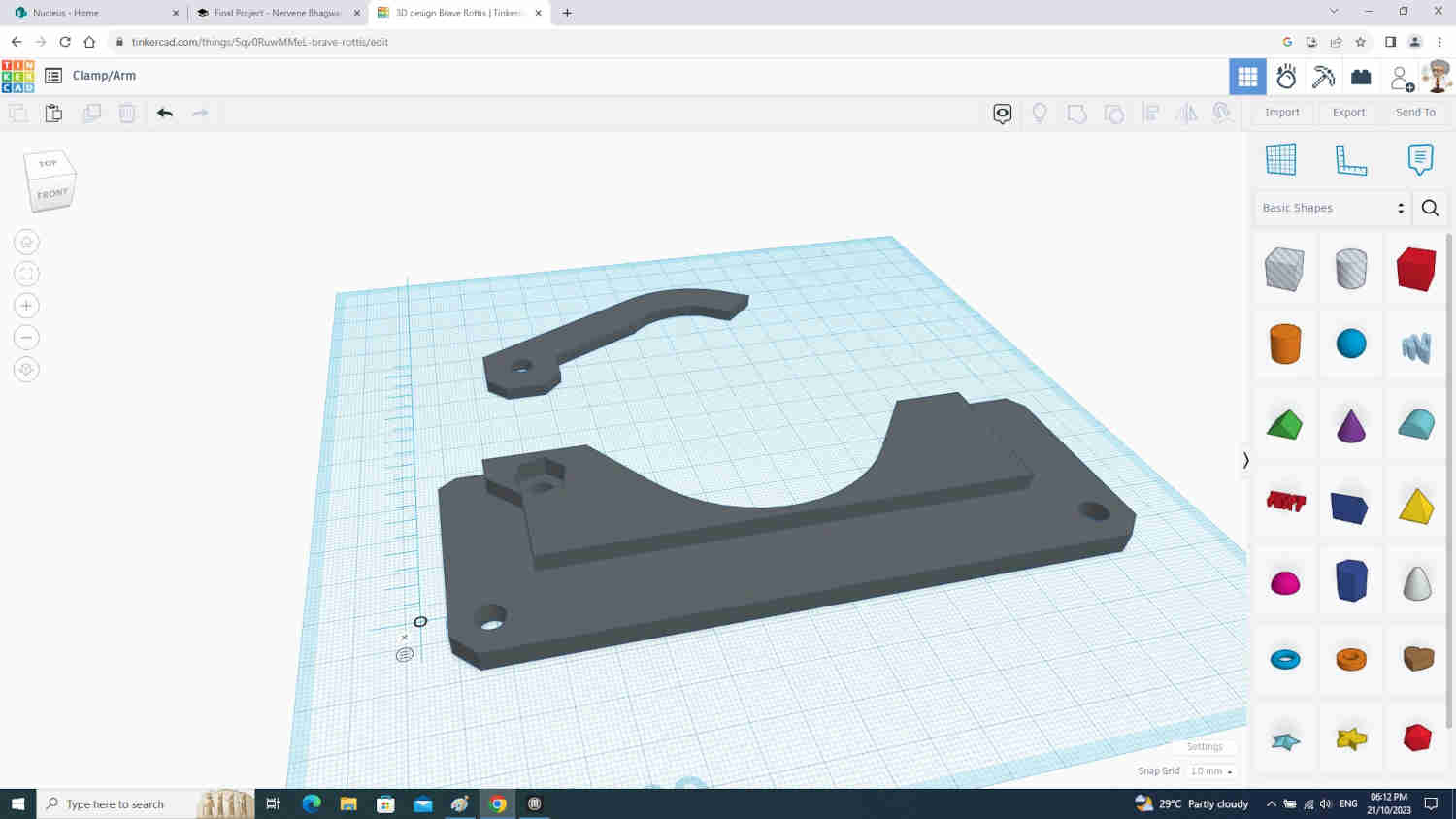Redo the last action
Screen dimensions: 1456x819
click(200, 113)
